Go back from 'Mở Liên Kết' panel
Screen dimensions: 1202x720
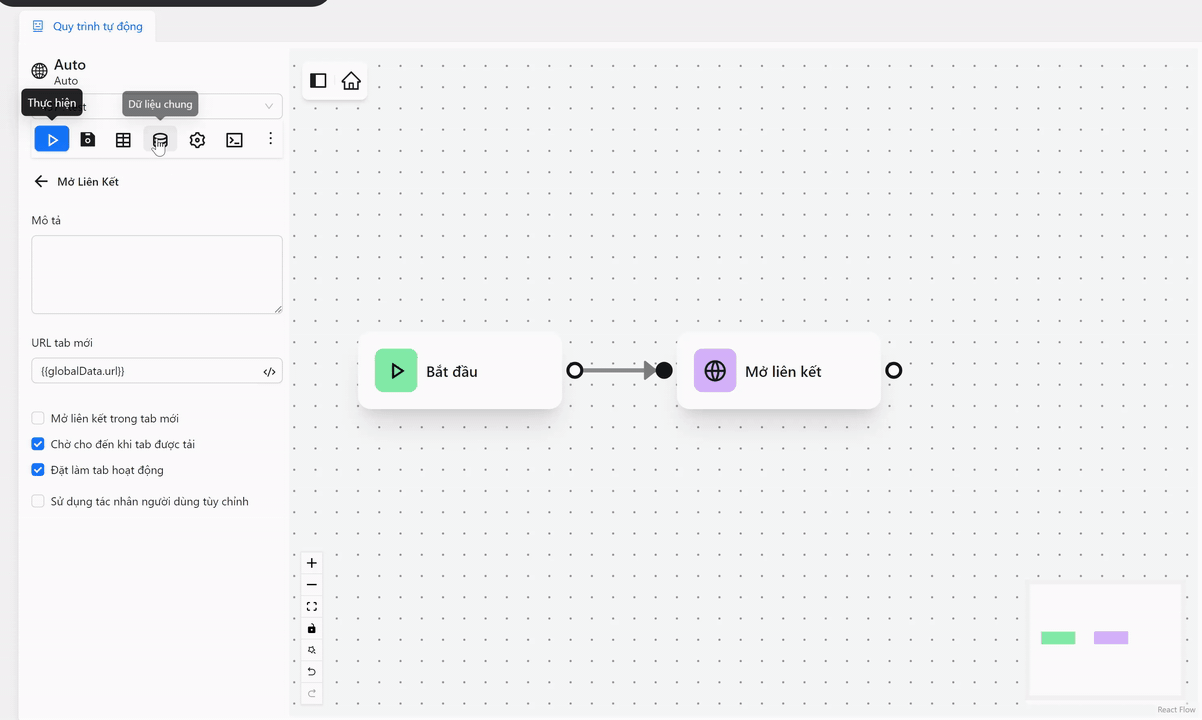[41, 182]
